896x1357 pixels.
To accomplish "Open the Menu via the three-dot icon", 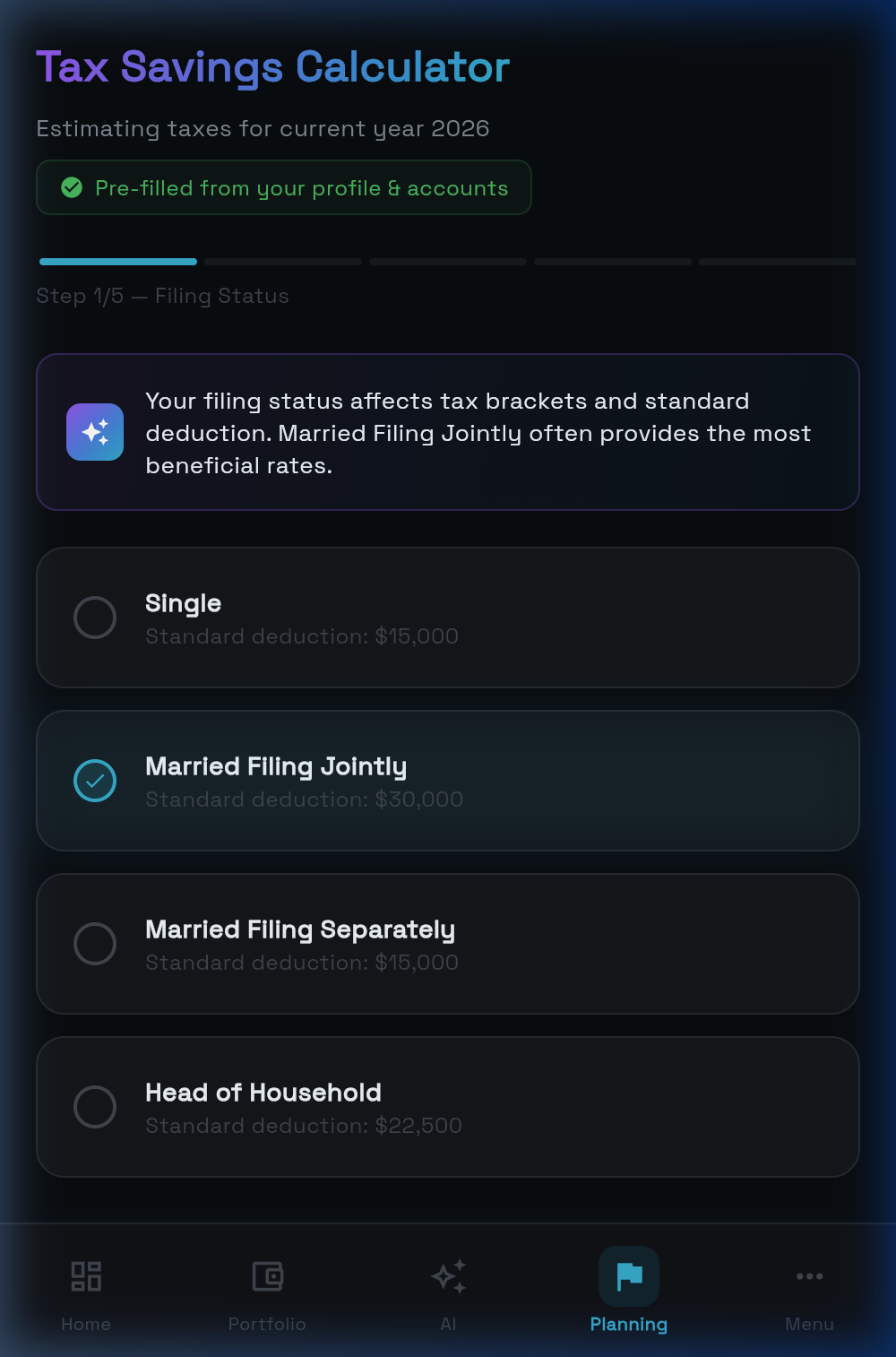I will click(809, 1275).
